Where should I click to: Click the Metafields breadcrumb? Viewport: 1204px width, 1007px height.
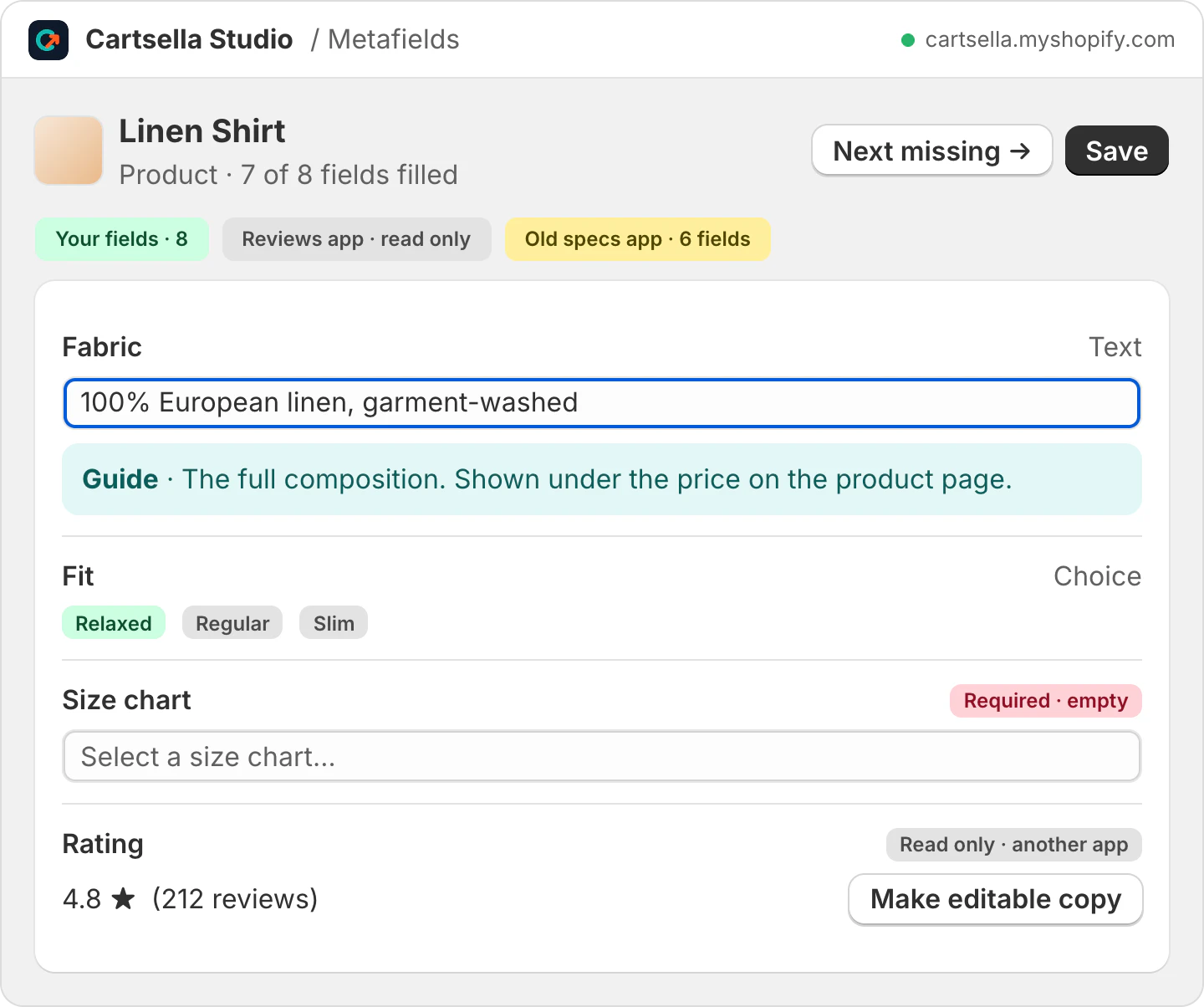(x=393, y=39)
